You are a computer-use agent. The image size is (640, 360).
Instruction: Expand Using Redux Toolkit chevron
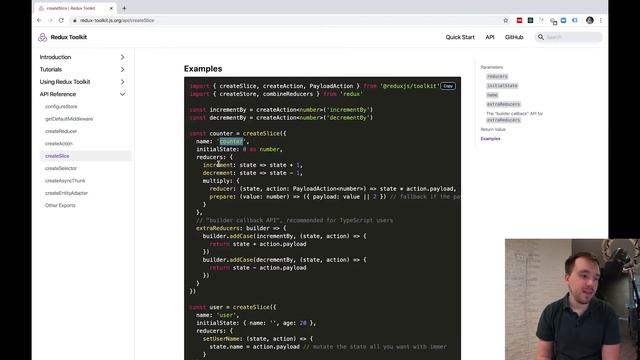click(x=122, y=82)
